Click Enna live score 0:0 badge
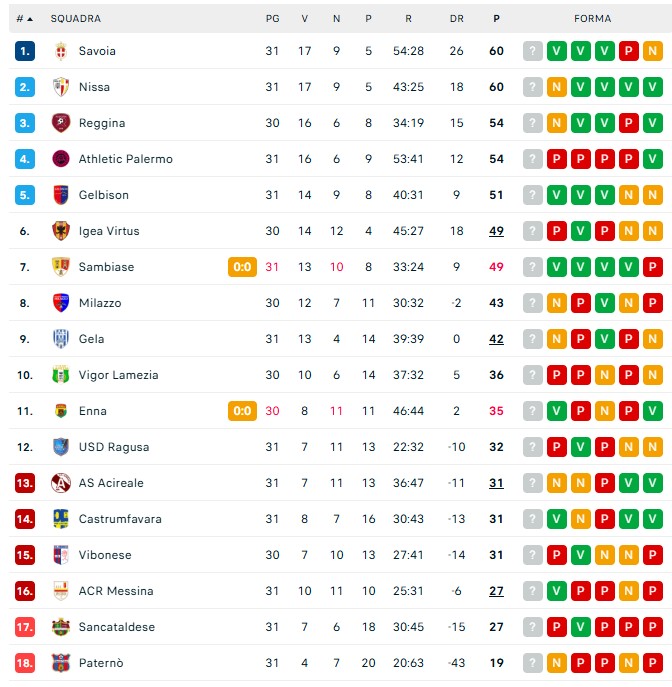Screen dimensions: 672x687 coord(242,411)
